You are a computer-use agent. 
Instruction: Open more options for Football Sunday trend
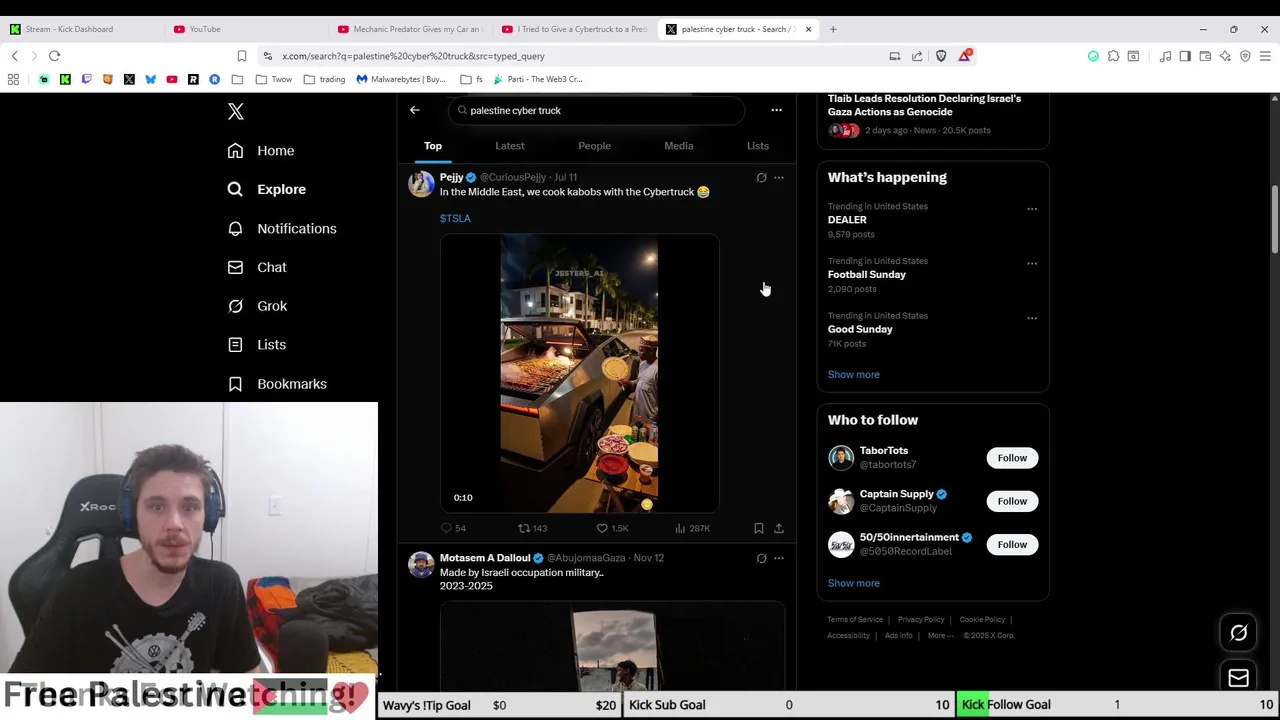click(1032, 264)
